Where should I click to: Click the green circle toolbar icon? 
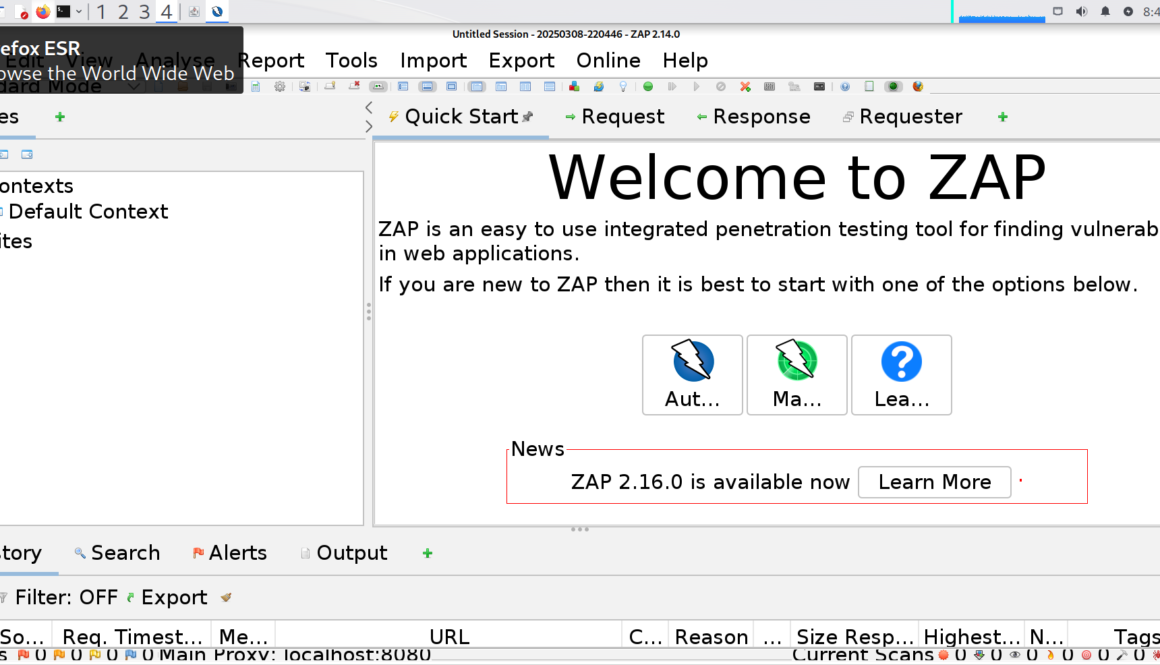[x=648, y=87]
